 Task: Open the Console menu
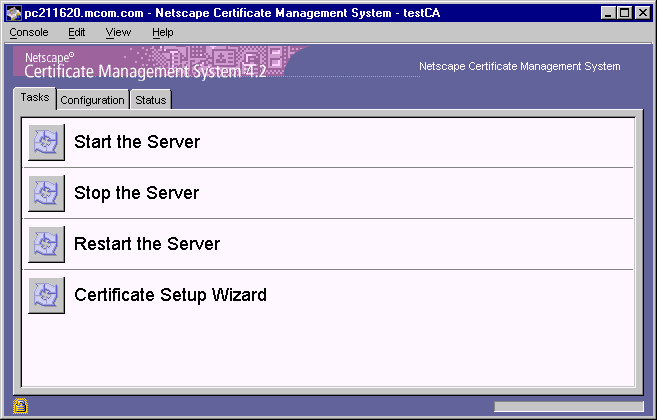coord(29,33)
